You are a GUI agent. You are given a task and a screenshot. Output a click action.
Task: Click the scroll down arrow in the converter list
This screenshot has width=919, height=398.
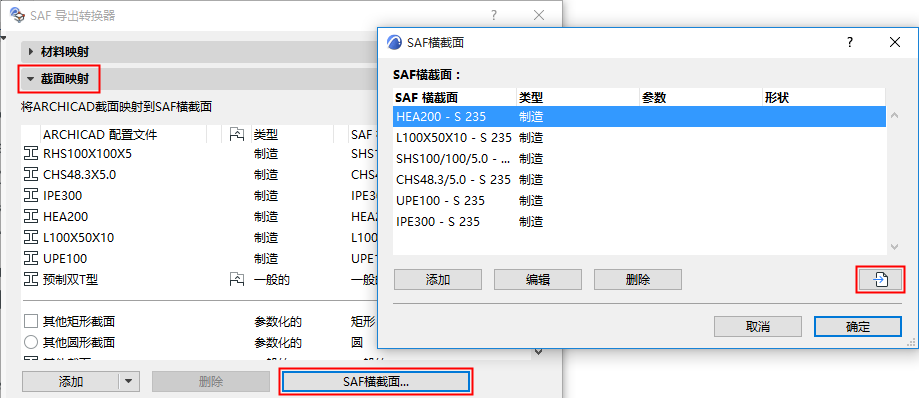[x=539, y=352]
